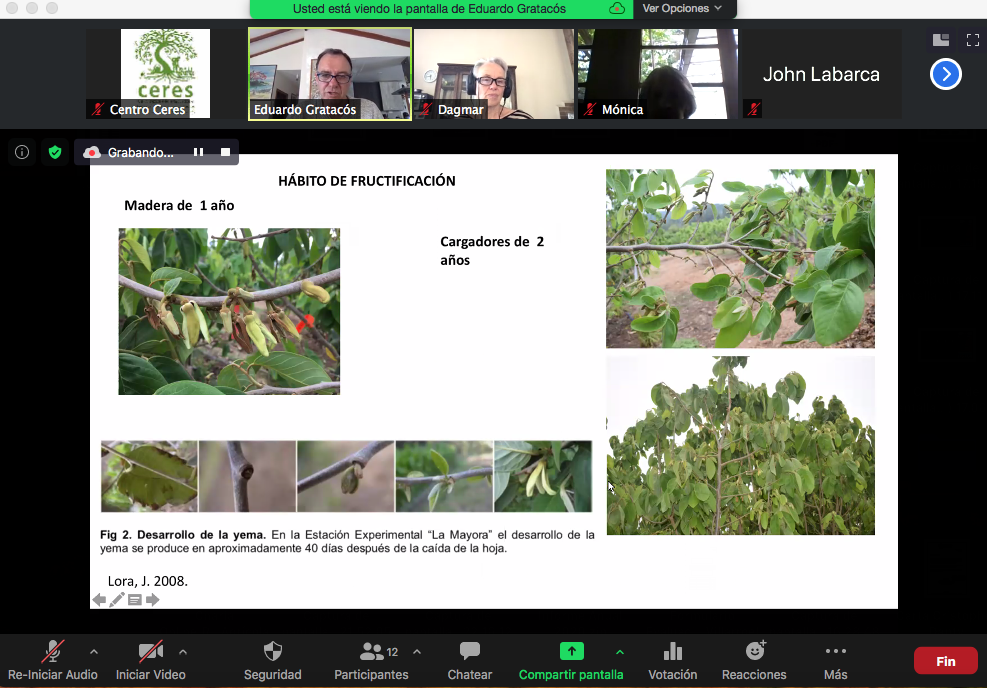Screen dimensions: 987x688
Task: Open Seguridad shield menu
Action: point(273,660)
